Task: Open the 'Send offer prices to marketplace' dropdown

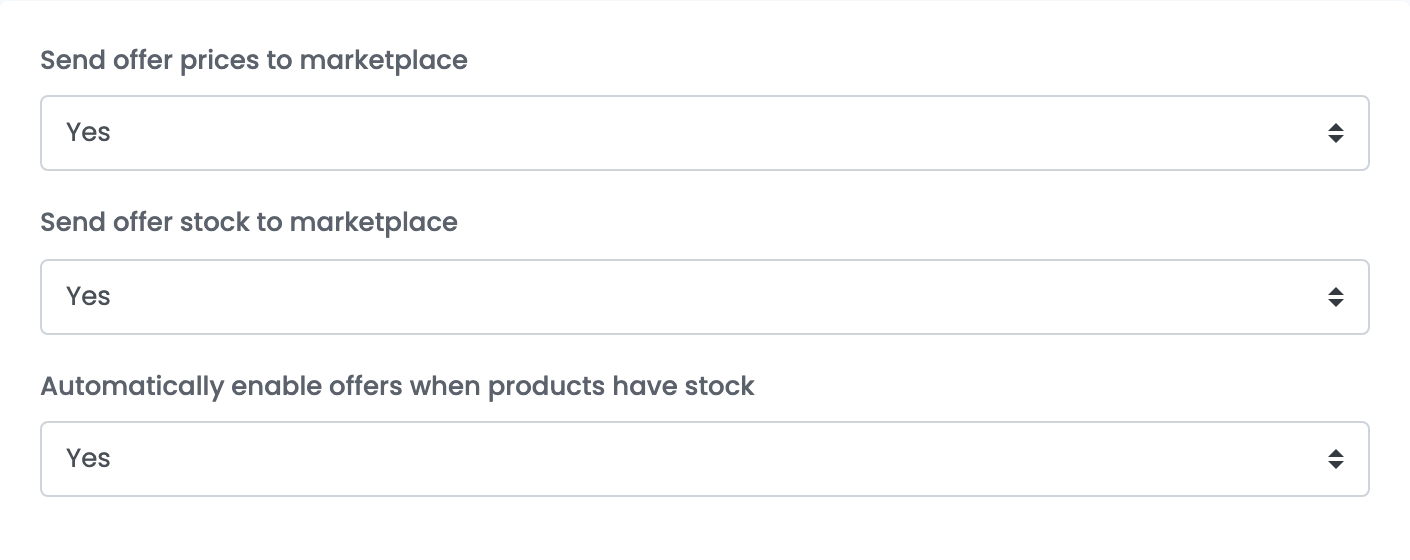Action: pyautogui.click(x=704, y=133)
